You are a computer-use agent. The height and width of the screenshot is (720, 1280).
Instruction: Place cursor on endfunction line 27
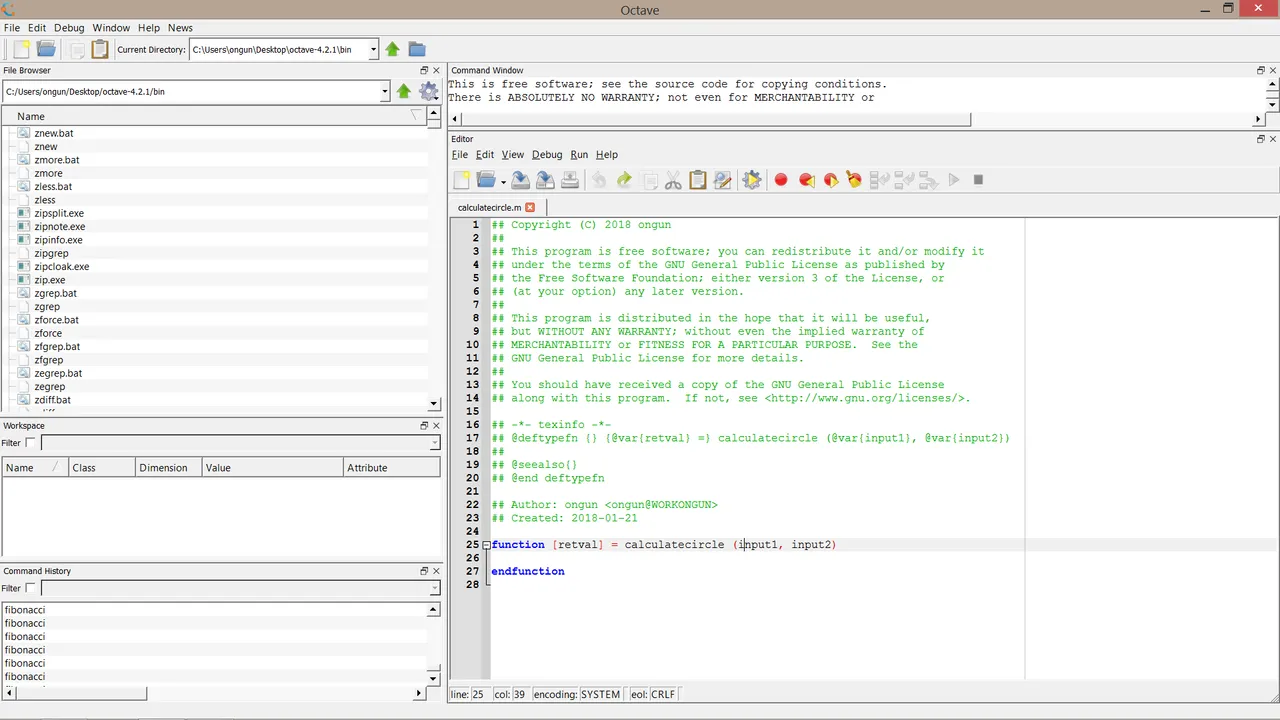pyautogui.click(x=527, y=571)
